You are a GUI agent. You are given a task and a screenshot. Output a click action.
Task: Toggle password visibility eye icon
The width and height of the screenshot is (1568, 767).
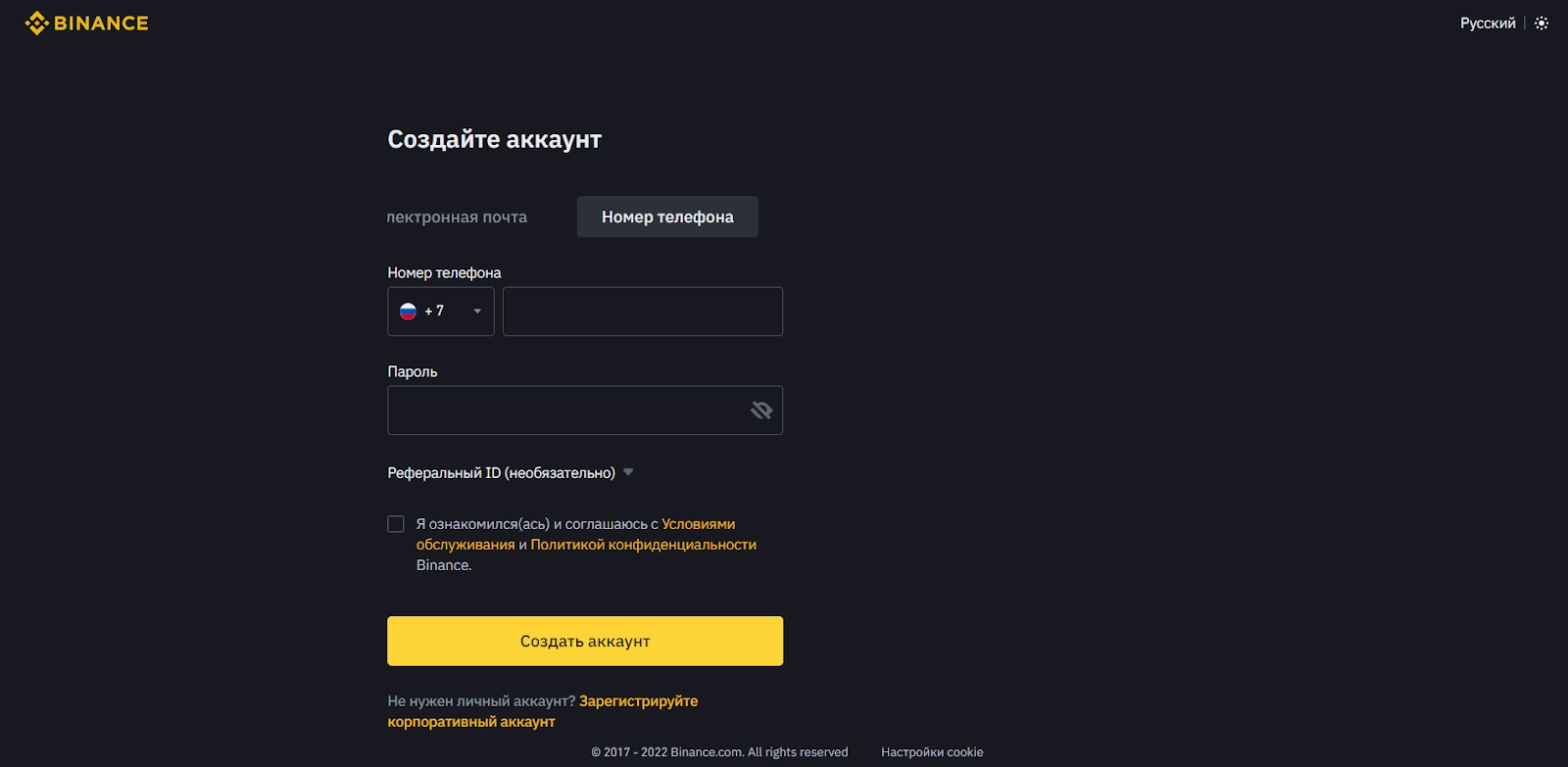click(x=761, y=410)
